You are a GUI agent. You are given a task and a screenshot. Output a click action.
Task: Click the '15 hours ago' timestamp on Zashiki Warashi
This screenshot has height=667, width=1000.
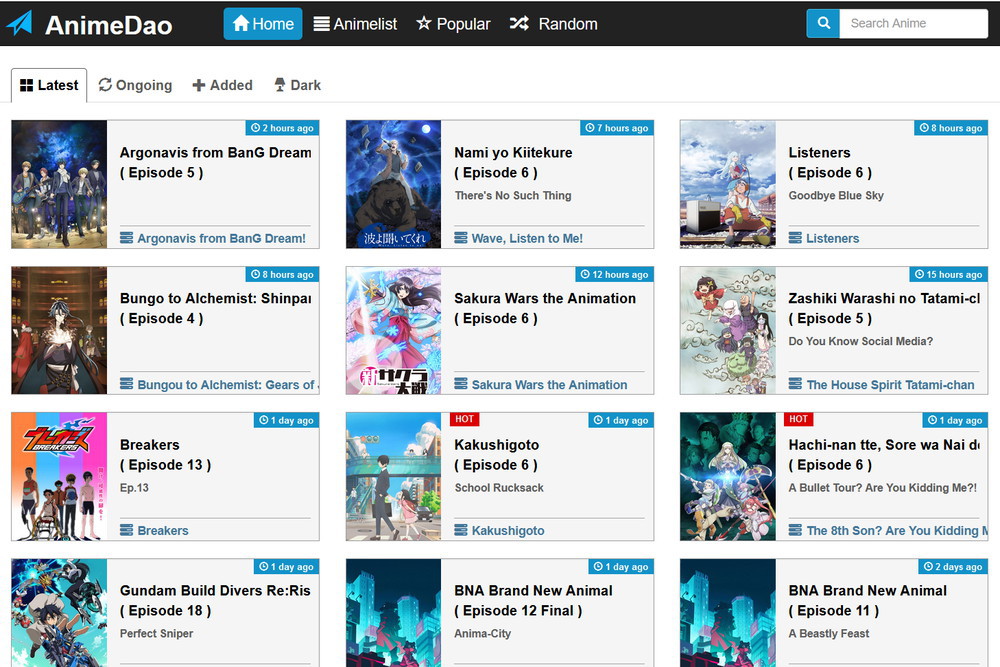click(948, 274)
